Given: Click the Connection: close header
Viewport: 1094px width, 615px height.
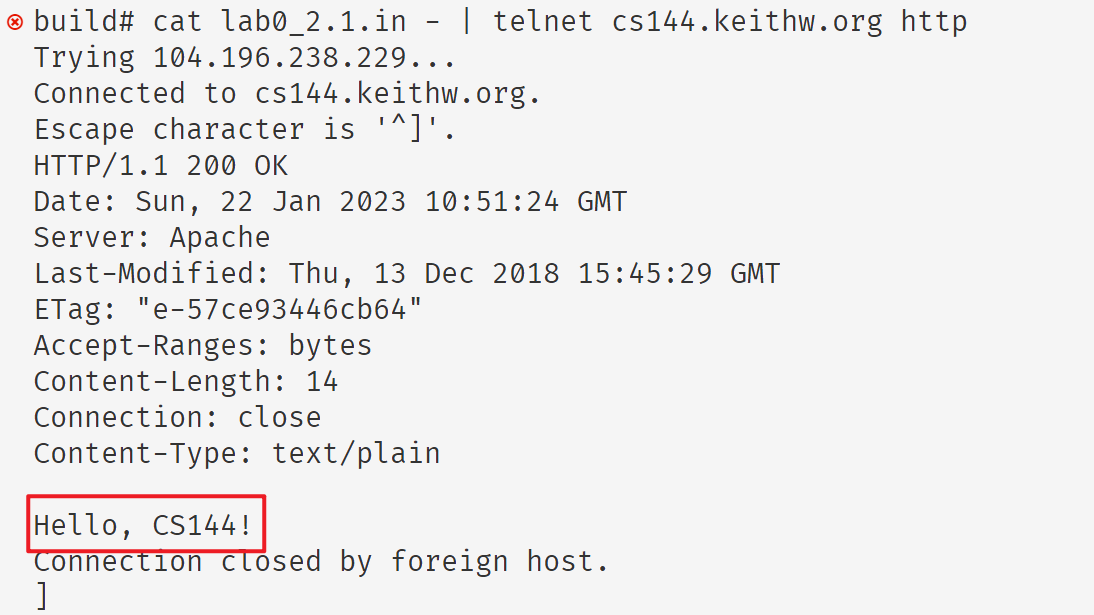Looking at the screenshot, I should (x=177, y=417).
